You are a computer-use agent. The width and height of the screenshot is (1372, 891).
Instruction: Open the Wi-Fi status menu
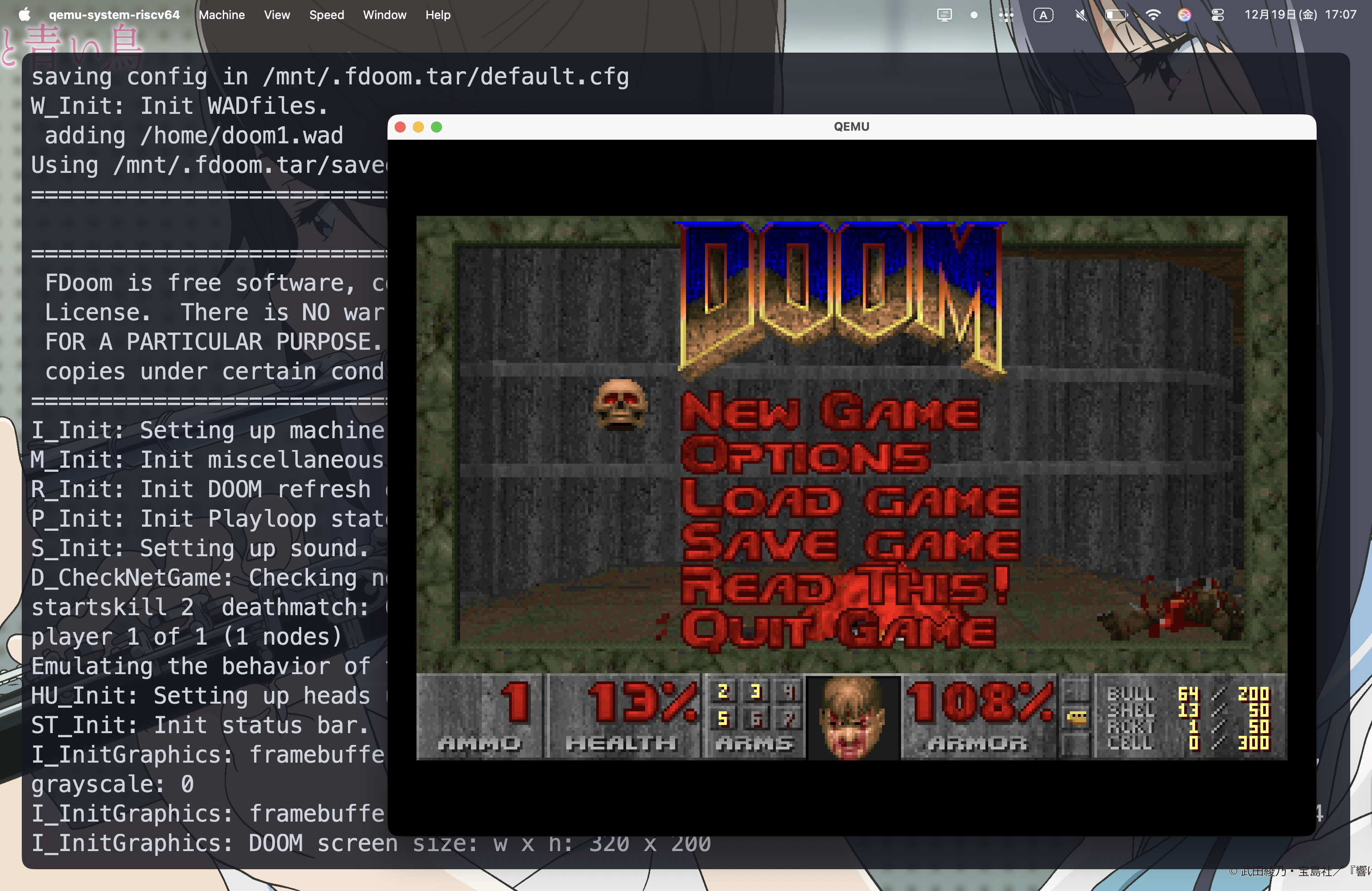click(1152, 15)
